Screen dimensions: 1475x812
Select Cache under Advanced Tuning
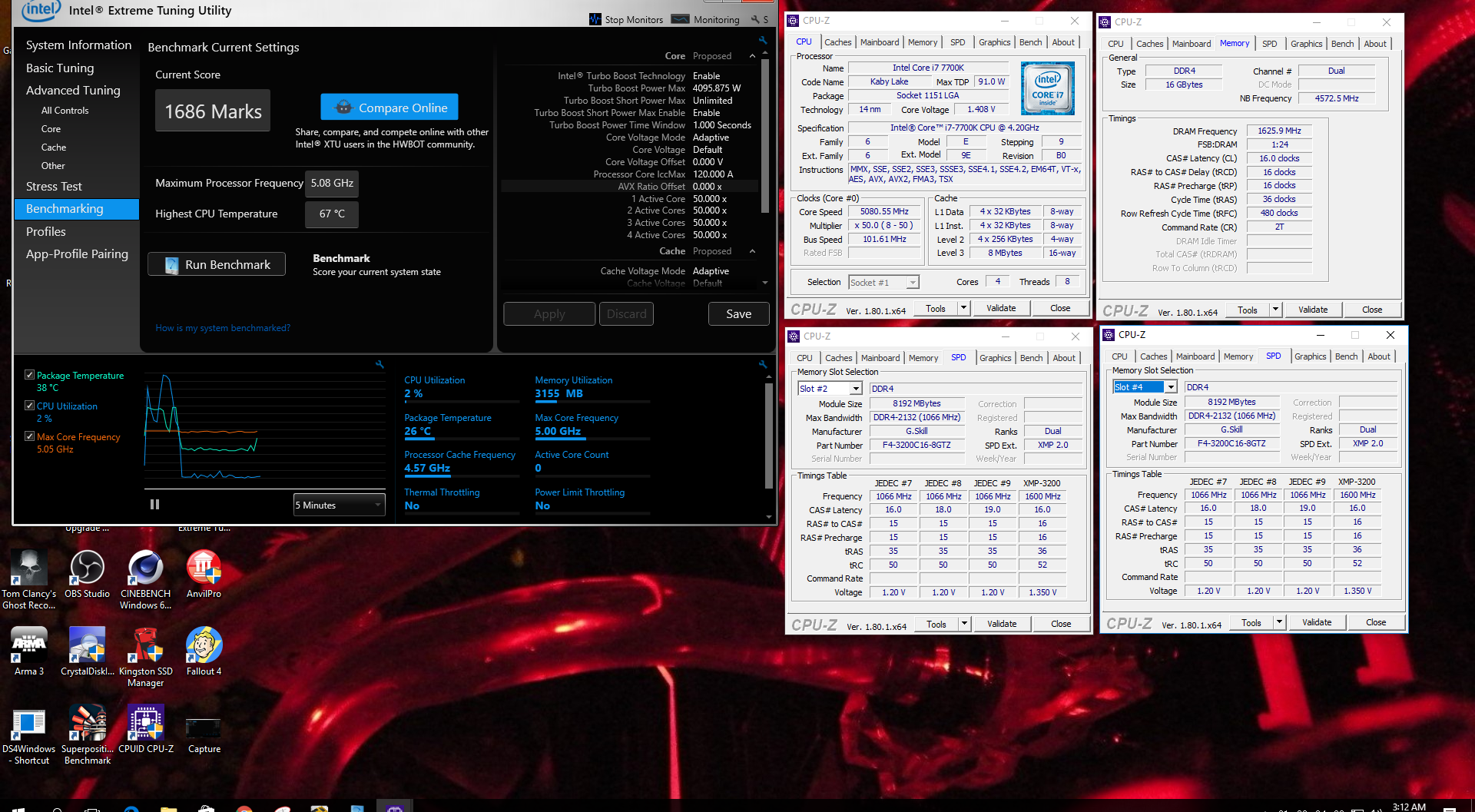[x=54, y=147]
